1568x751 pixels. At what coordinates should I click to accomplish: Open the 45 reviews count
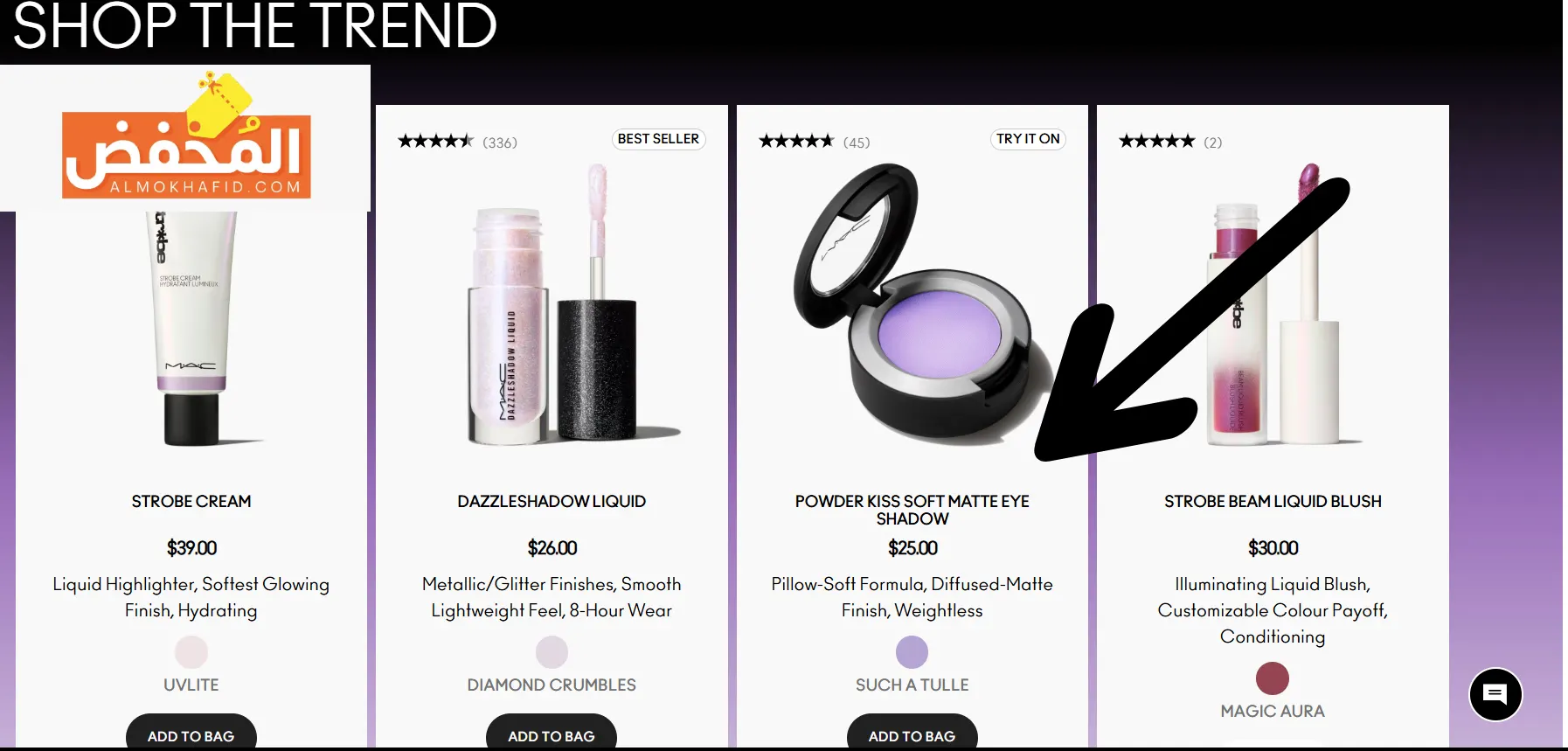[x=857, y=143]
